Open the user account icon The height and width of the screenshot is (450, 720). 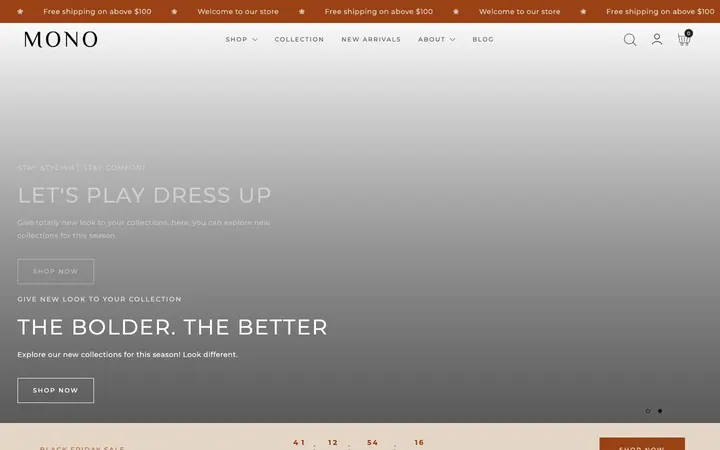pos(657,39)
